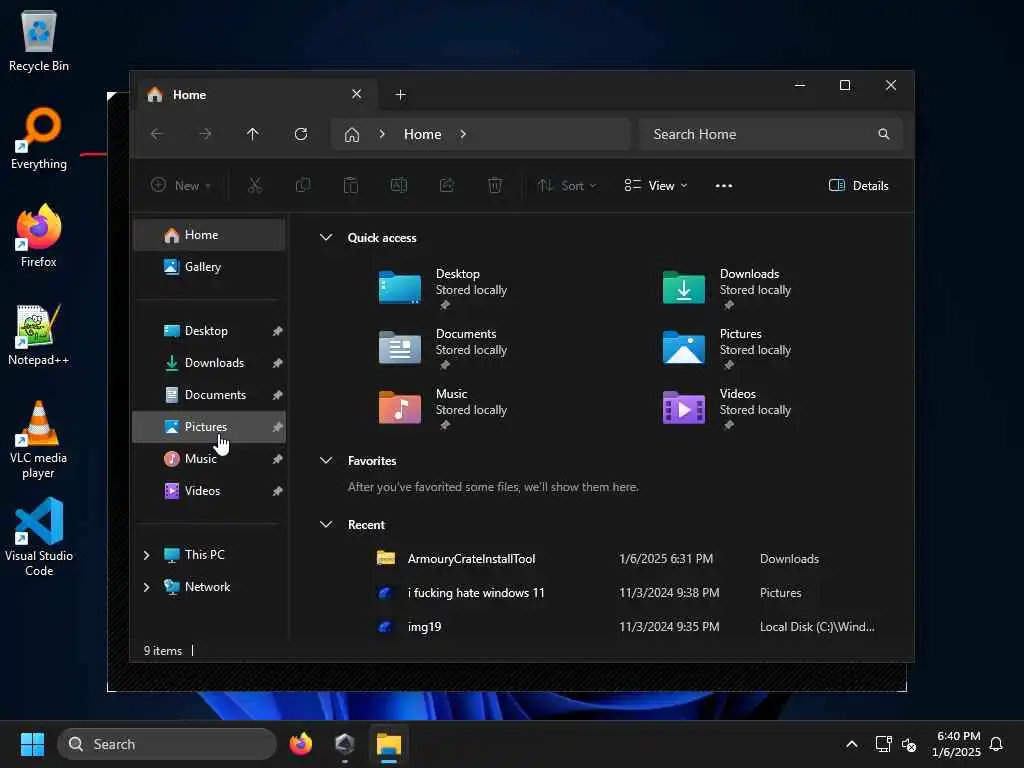
Task: Go up one folder level
Action: (x=253, y=134)
